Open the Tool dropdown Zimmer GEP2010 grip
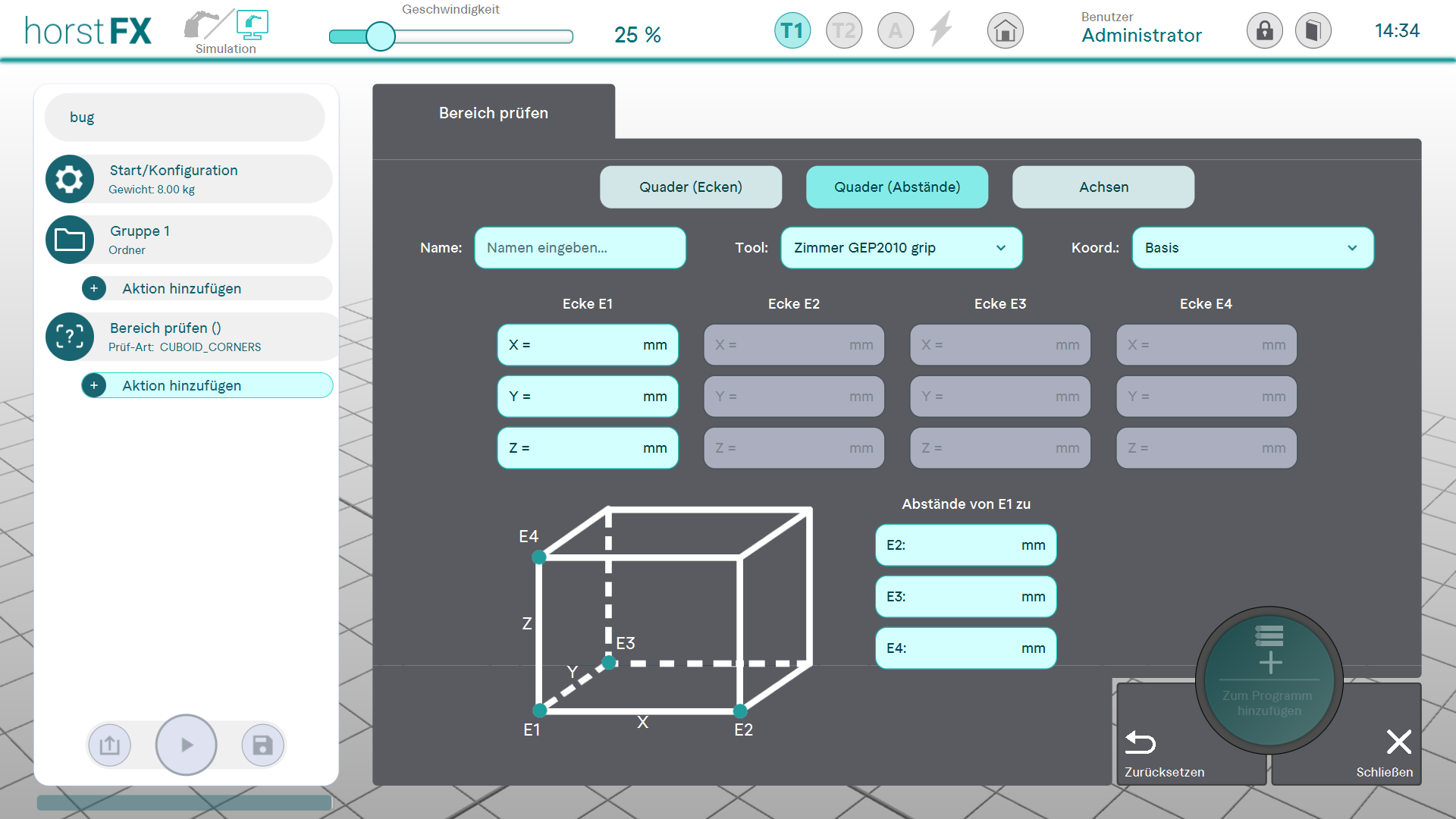This screenshot has height=819, width=1456. pyautogui.click(x=901, y=248)
